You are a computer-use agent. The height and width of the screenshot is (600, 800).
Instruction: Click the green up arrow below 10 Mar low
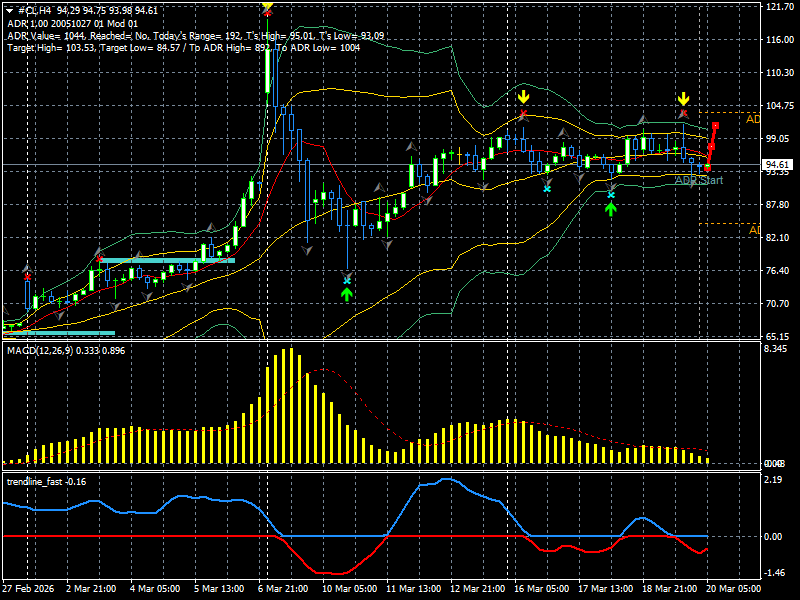(x=347, y=294)
